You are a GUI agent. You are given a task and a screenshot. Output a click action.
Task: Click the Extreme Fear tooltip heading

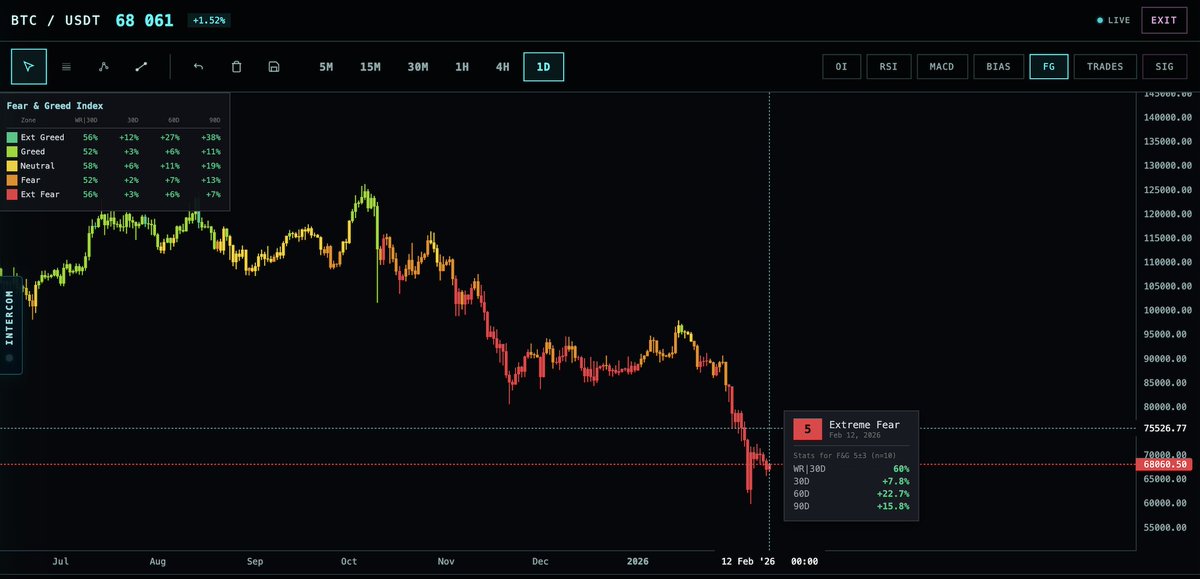coord(865,425)
